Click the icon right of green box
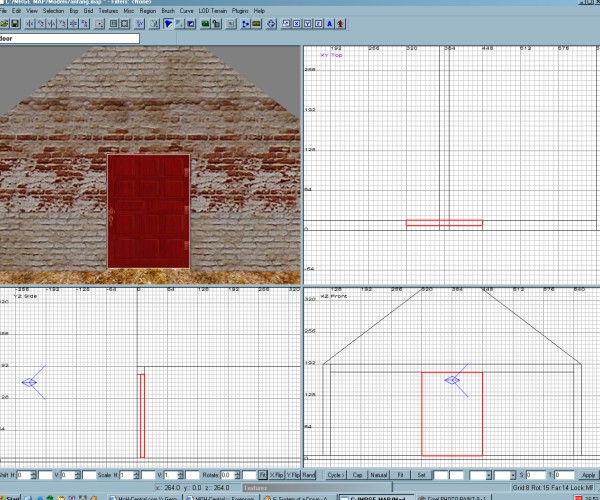This screenshot has height=500, width=600. (217, 24)
